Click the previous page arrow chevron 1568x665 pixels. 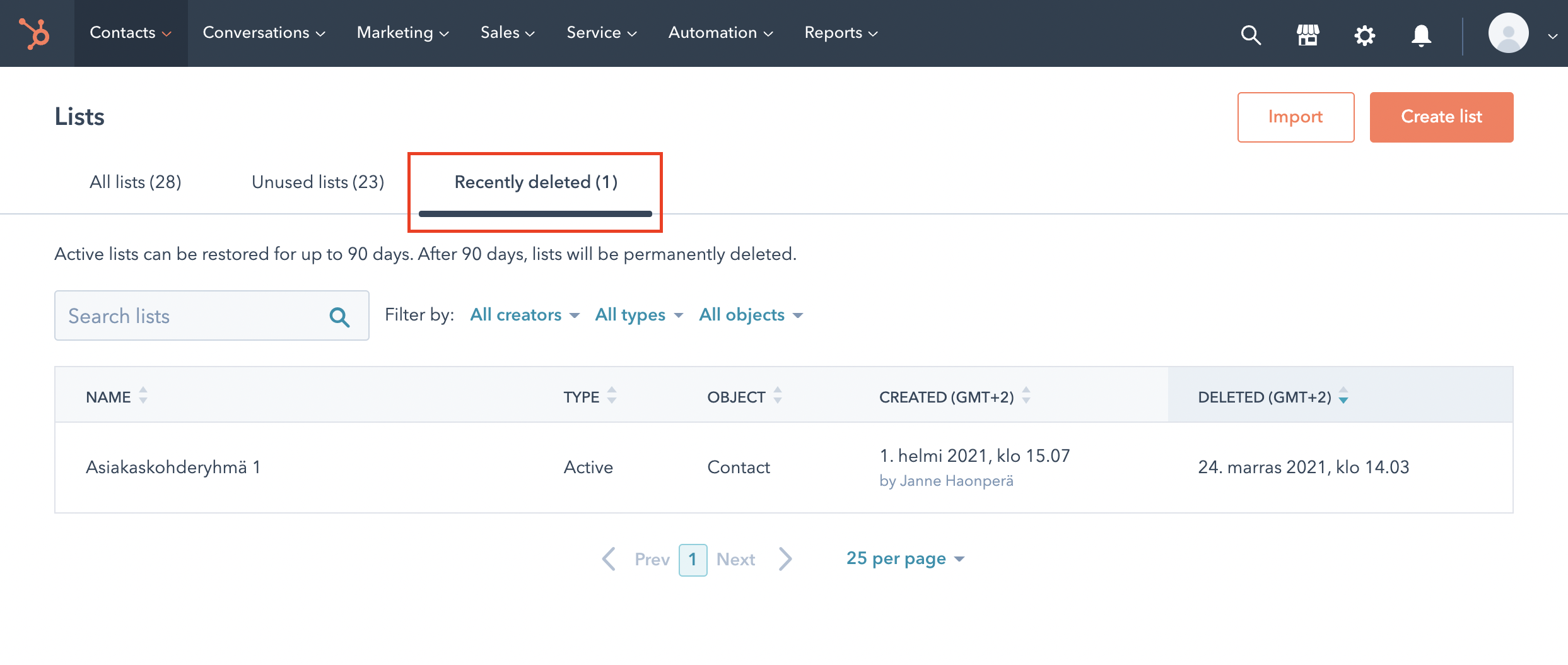(609, 559)
